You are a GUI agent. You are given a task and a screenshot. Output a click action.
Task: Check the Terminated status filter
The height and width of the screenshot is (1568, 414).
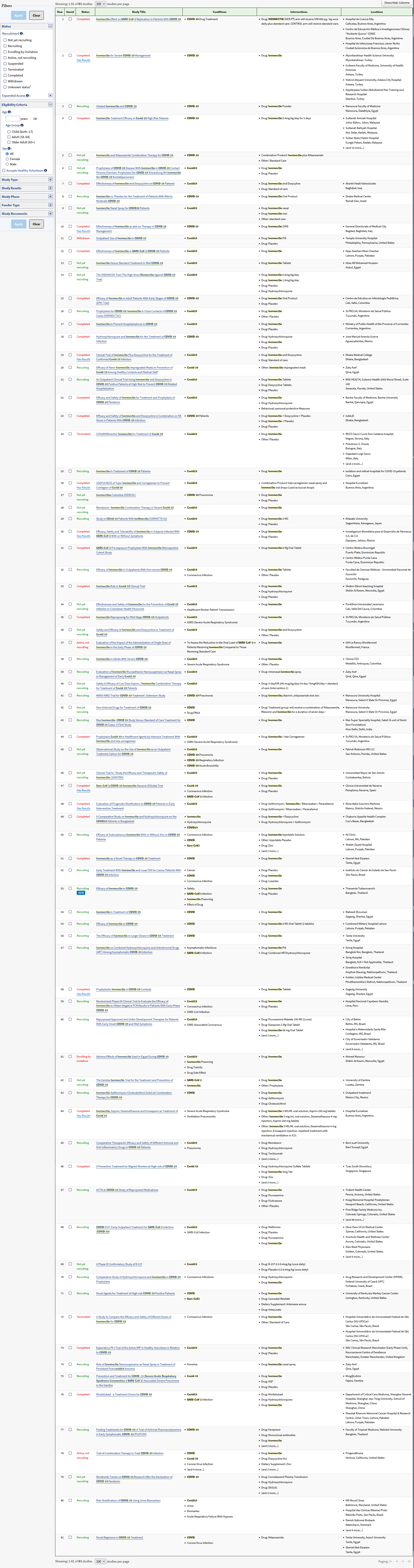5,69
